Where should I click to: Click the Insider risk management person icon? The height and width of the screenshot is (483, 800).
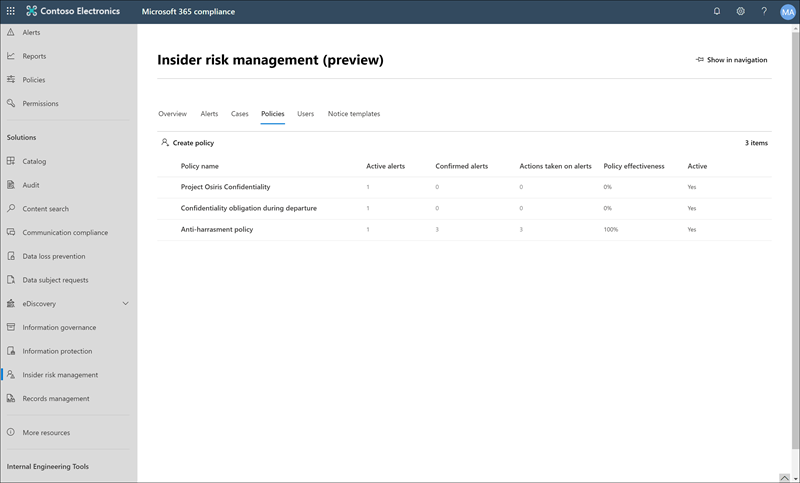(11, 374)
